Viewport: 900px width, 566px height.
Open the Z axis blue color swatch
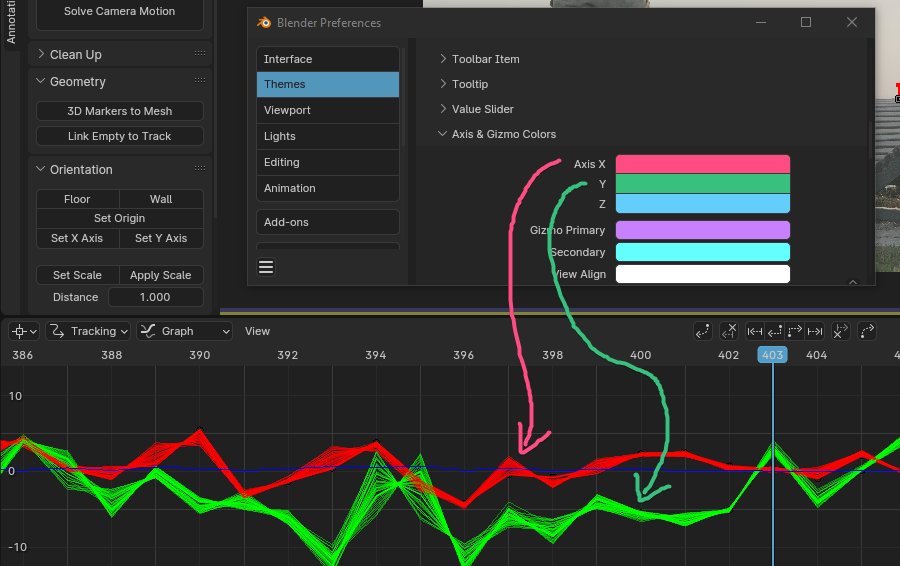pyautogui.click(x=703, y=204)
